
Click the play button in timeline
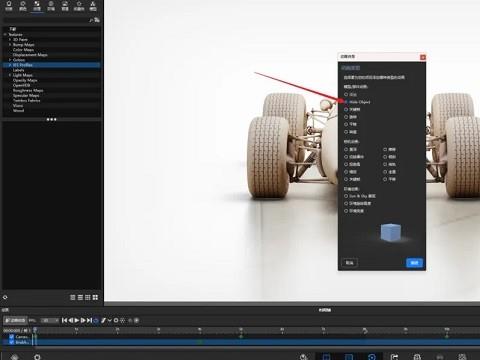77,320
